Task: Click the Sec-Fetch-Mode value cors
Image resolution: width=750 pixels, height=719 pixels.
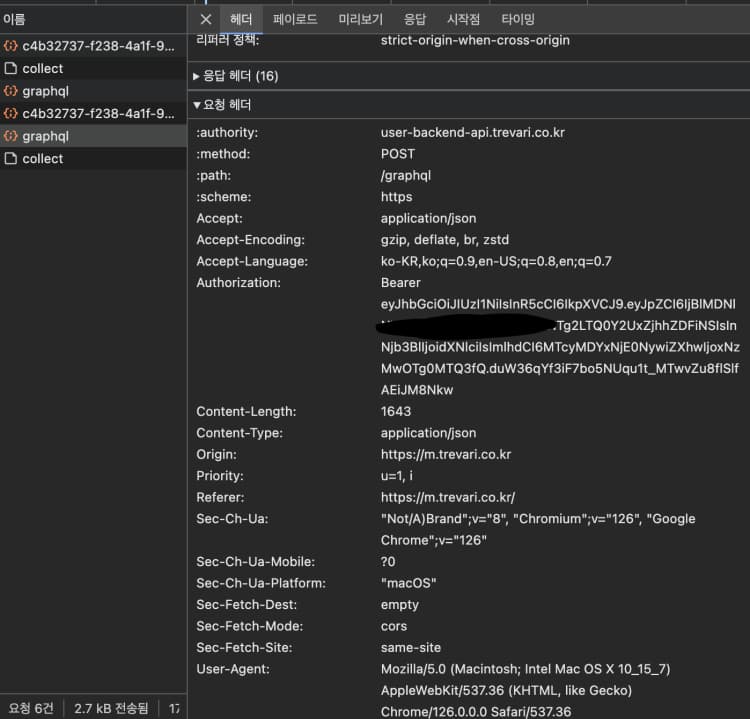Action: coord(394,626)
